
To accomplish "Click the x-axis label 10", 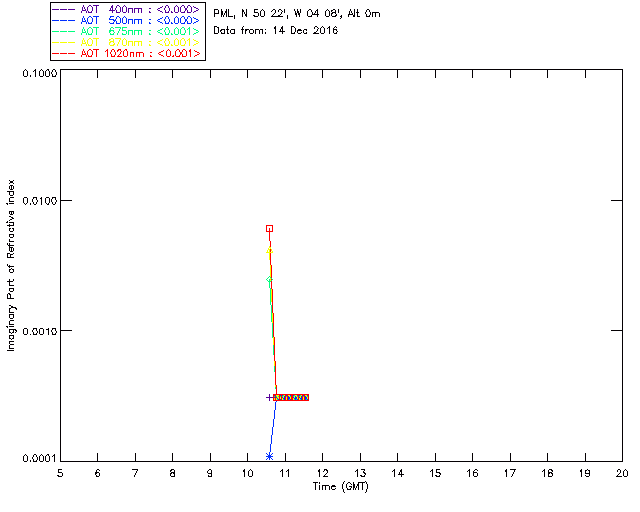I will (x=247, y=473).
